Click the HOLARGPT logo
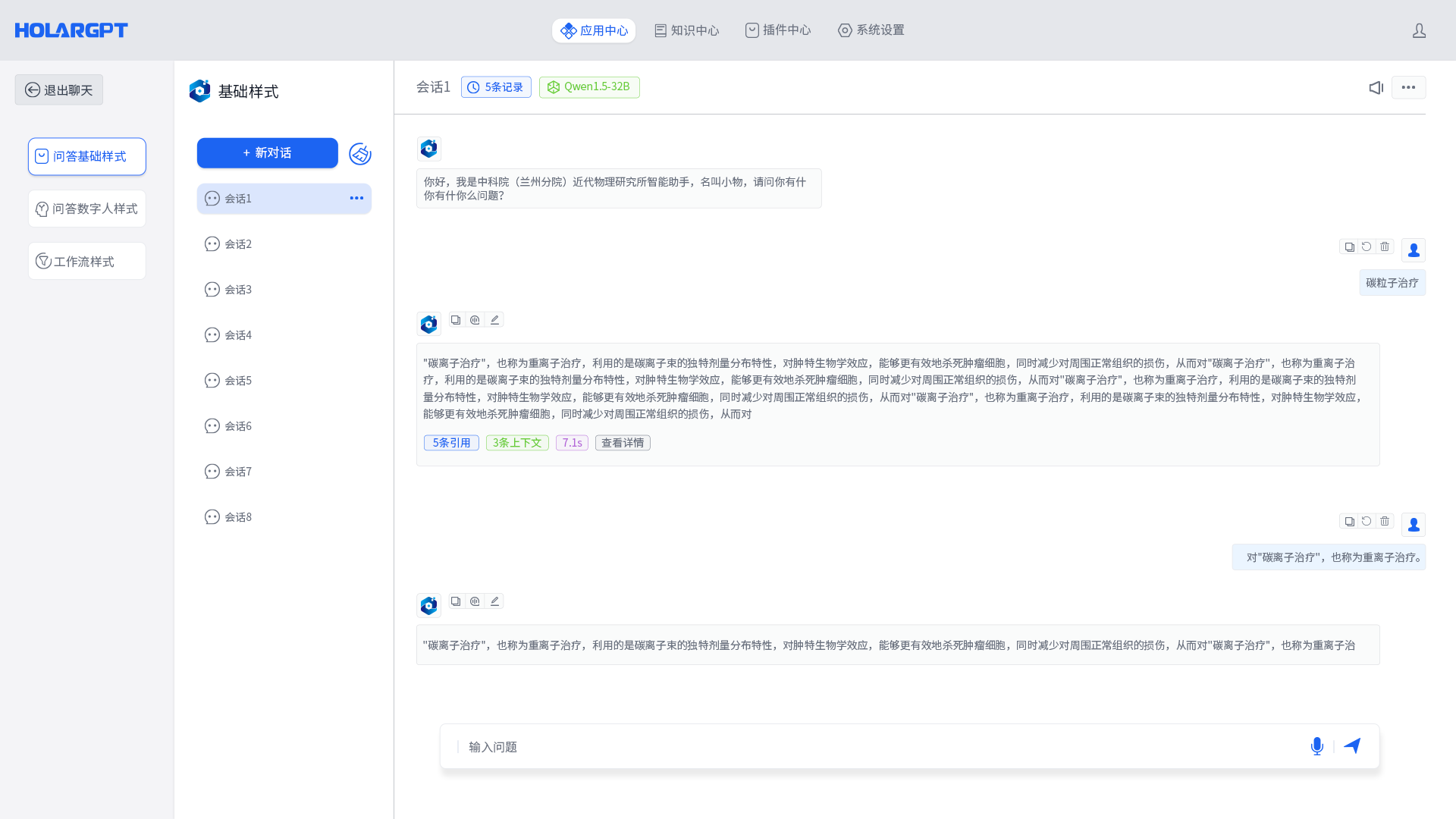Viewport: 1456px width, 819px height. click(x=71, y=30)
